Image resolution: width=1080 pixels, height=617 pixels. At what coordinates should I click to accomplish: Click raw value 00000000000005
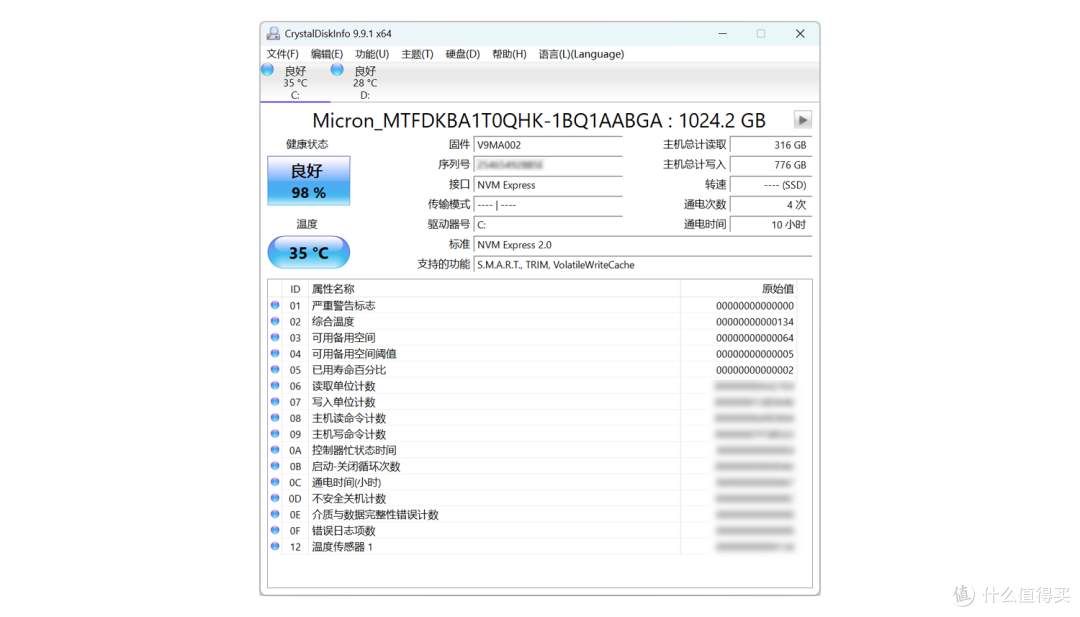[x=754, y=354]
